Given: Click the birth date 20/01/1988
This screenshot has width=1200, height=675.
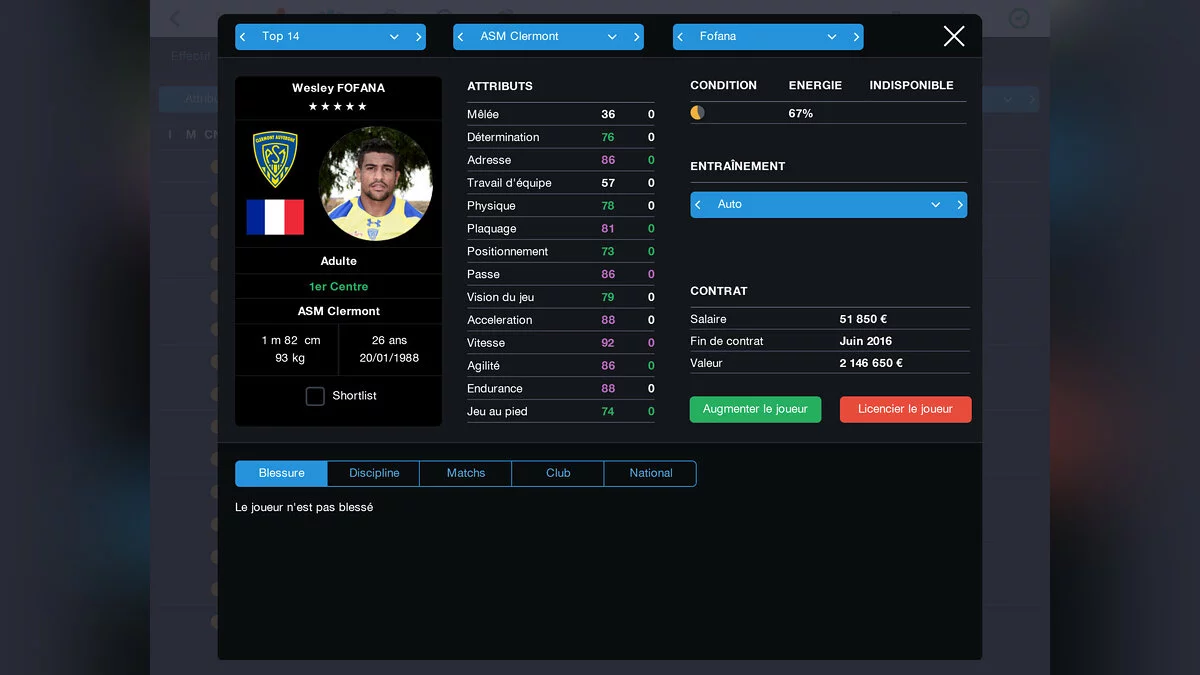Looking at the screenshot, I should pos(390,358).
